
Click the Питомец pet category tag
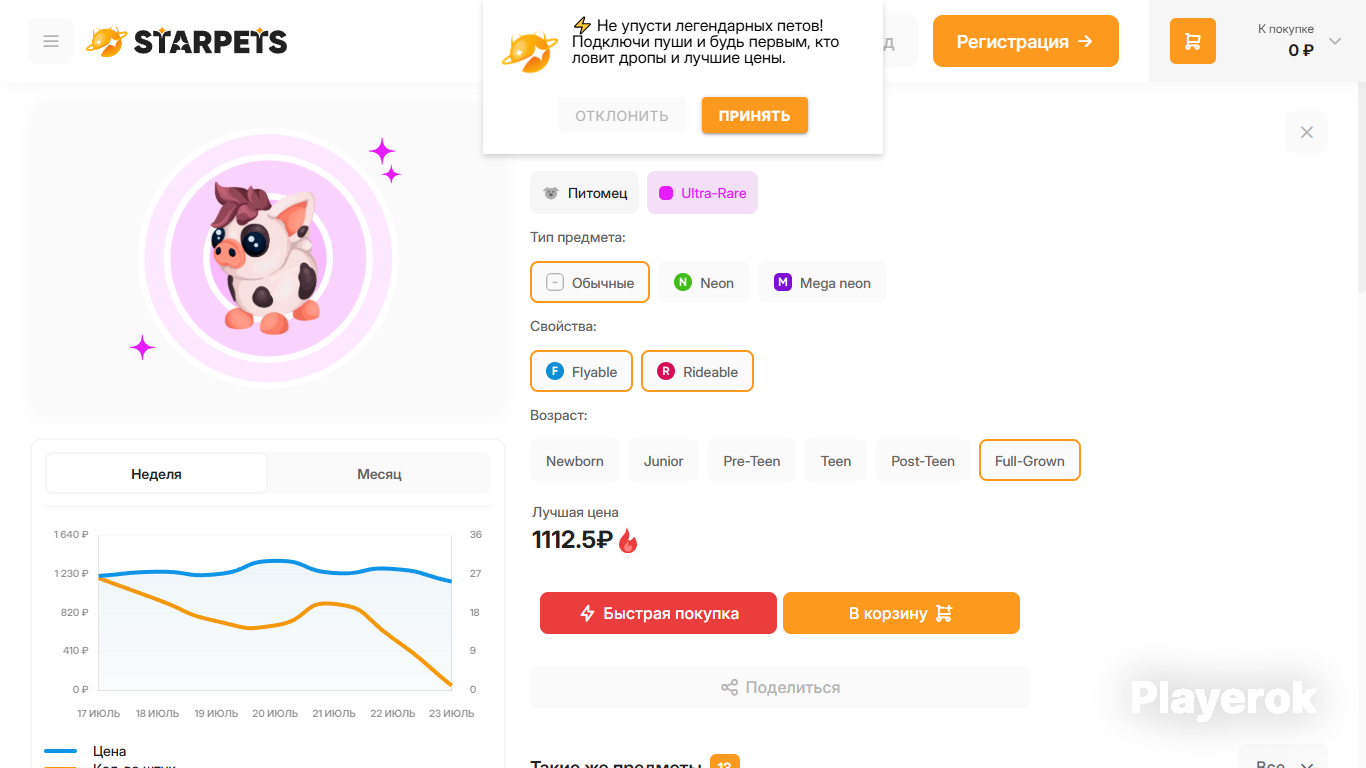click(x=584, y=193)
